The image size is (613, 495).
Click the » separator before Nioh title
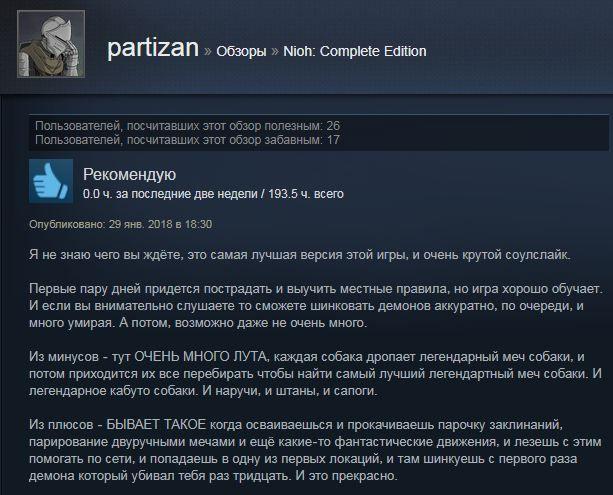click(275, 52)
